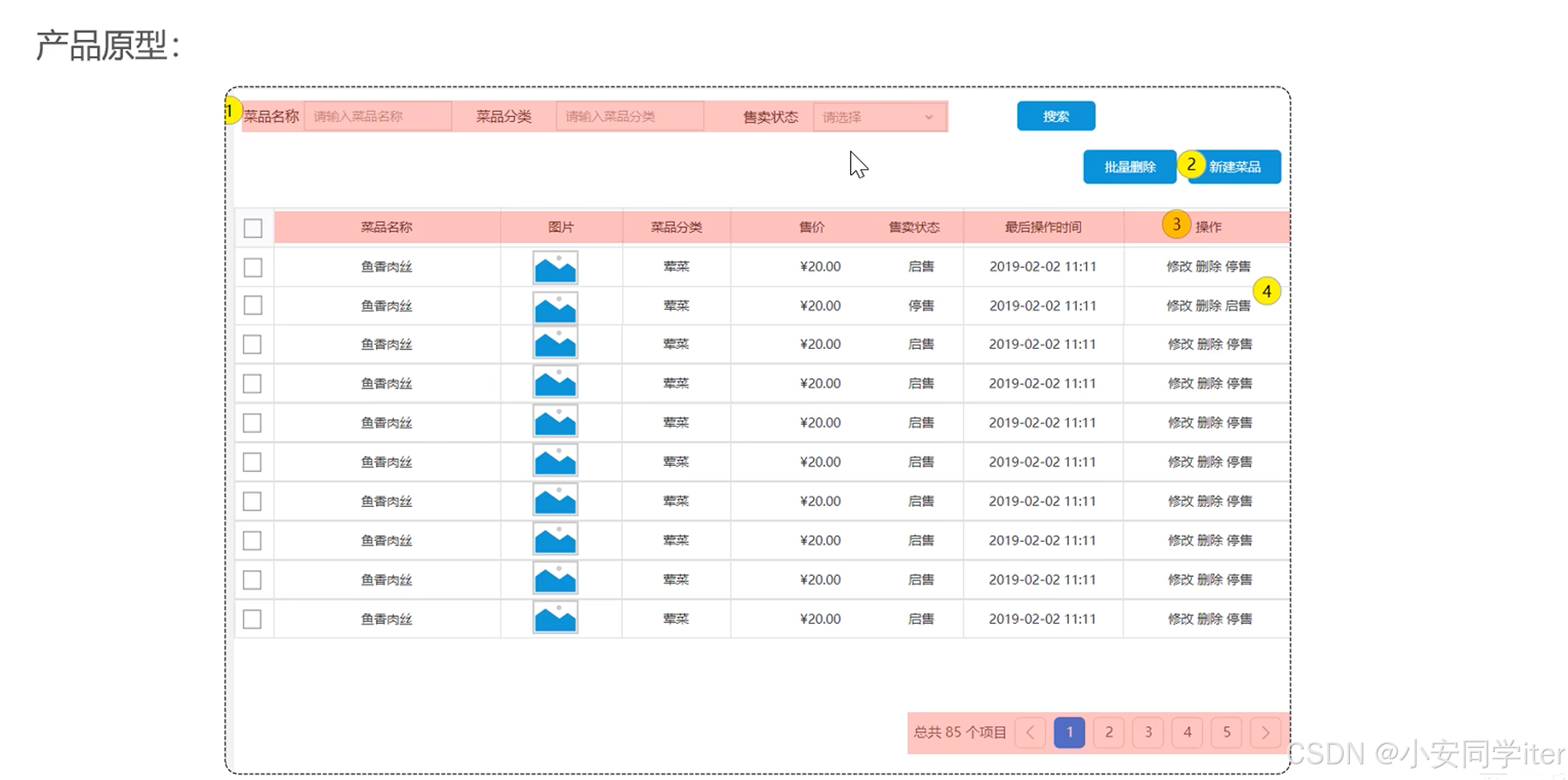Click the last row's dish image thumbnail
This screenshot has width=1568, height=780.
pyautogui.click(x=555, y=619)
